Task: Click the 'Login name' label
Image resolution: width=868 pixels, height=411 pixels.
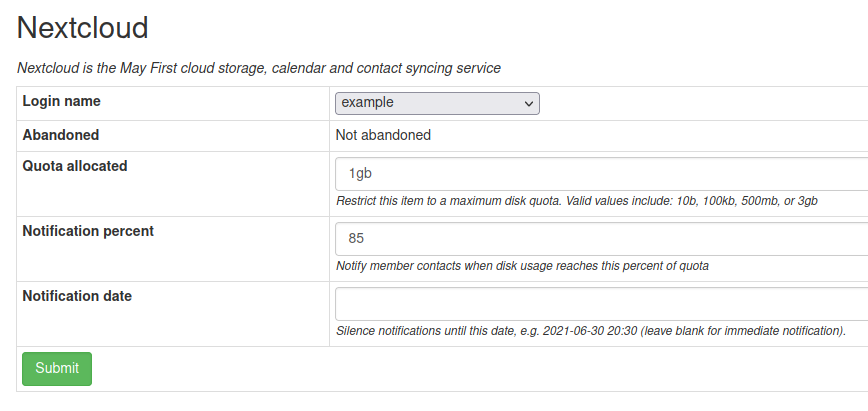Action: (61, 101)
